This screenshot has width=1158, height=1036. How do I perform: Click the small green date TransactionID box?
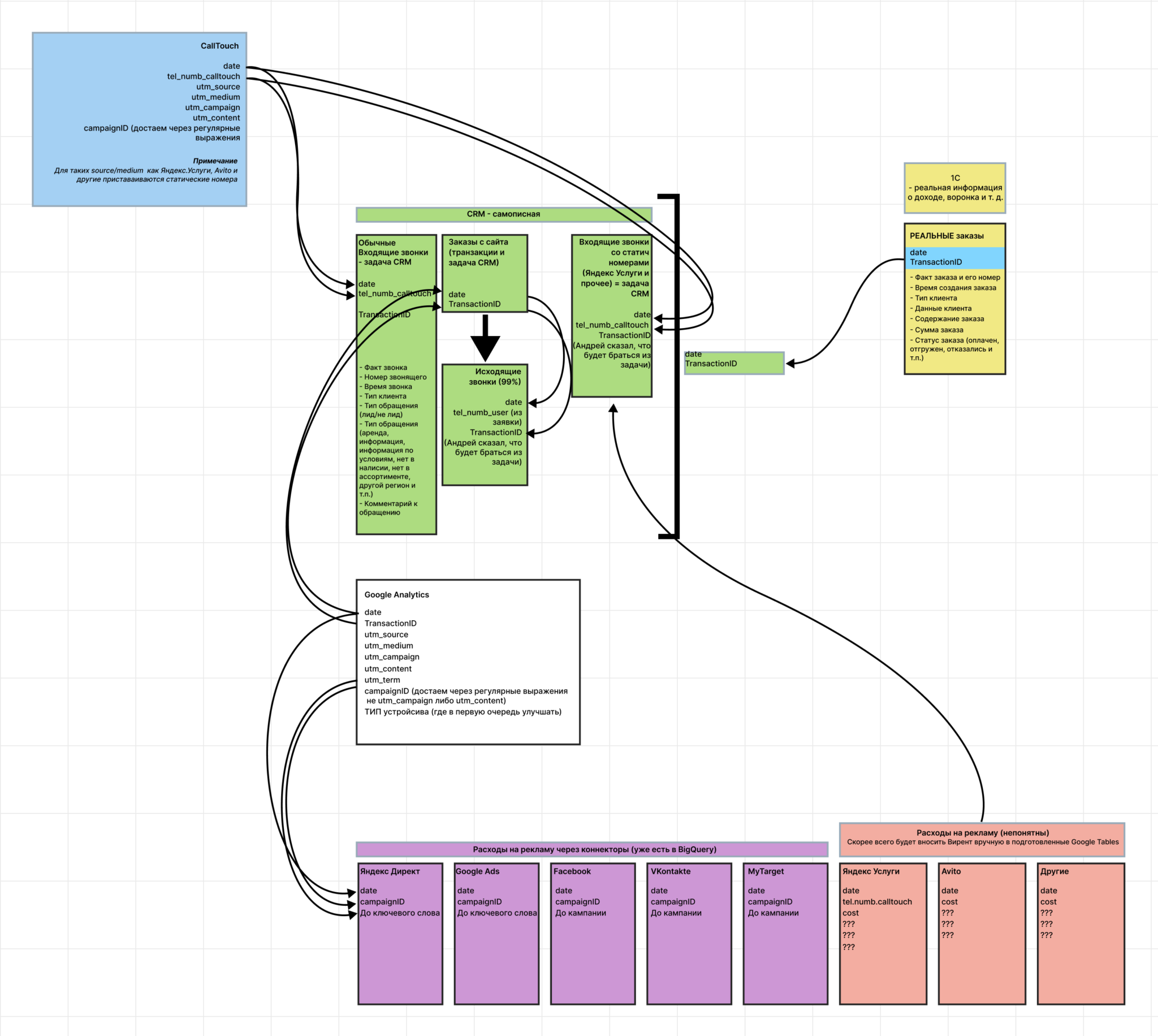pos(734,363)
